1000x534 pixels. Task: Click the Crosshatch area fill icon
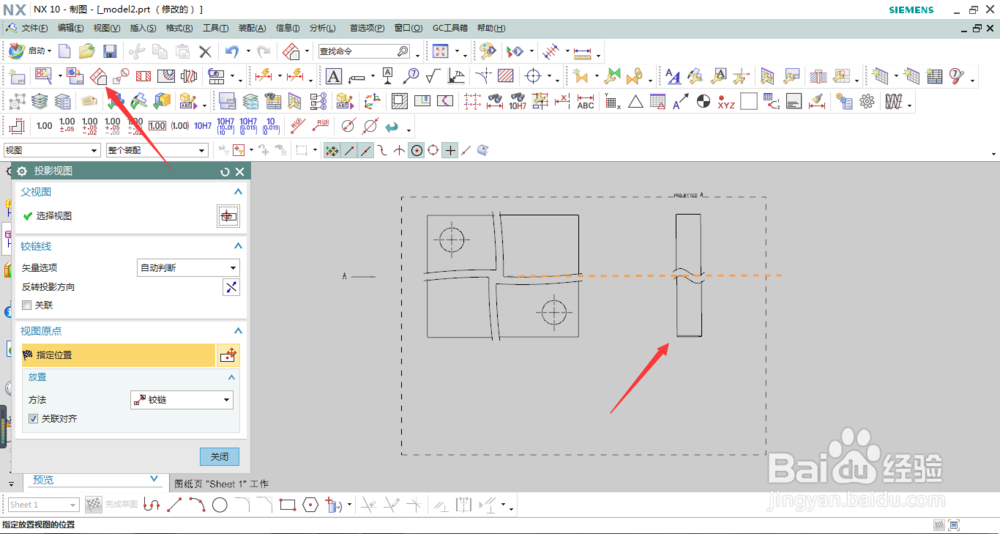(x=506, y=77)
